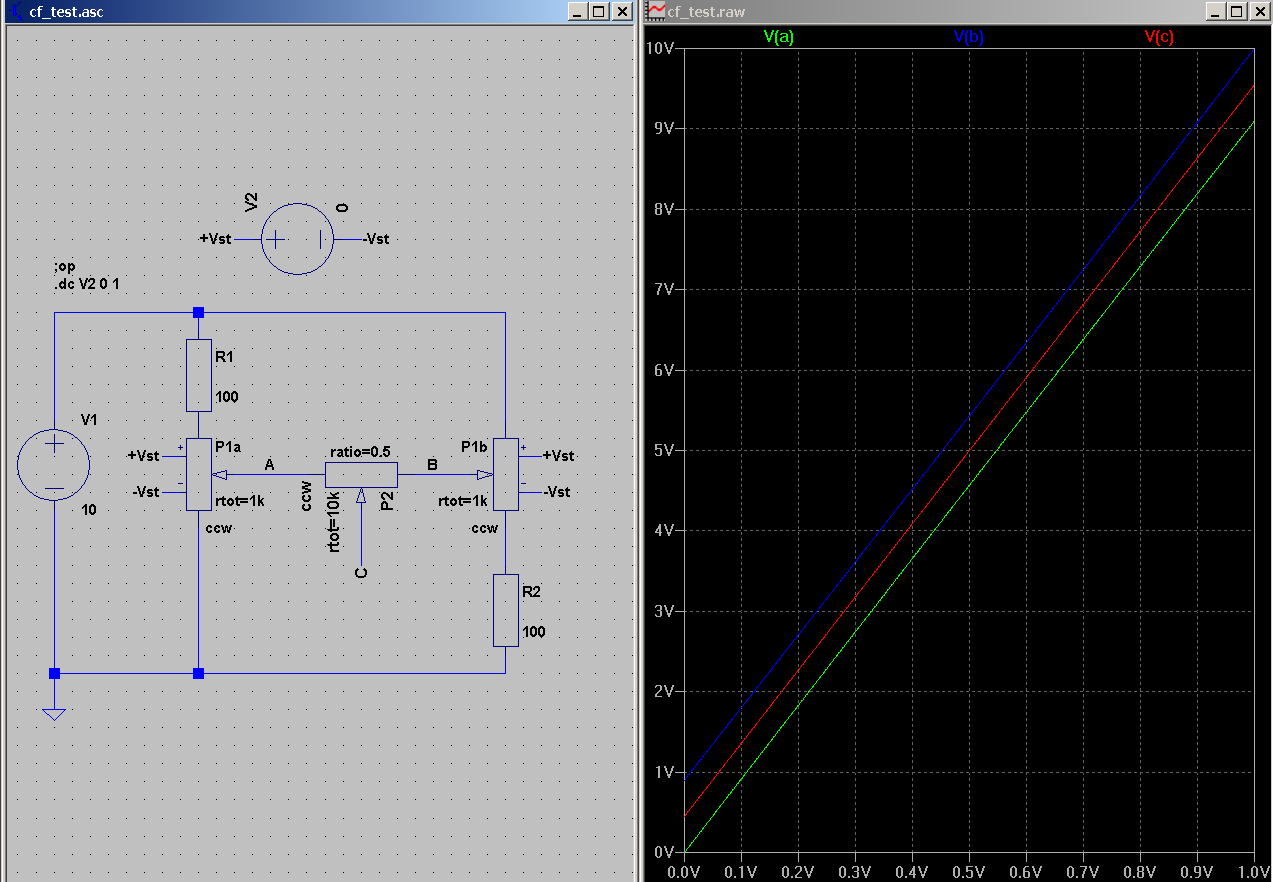Click the ground symbol below V1
The image size is (1273, 882).
(54, 714)
